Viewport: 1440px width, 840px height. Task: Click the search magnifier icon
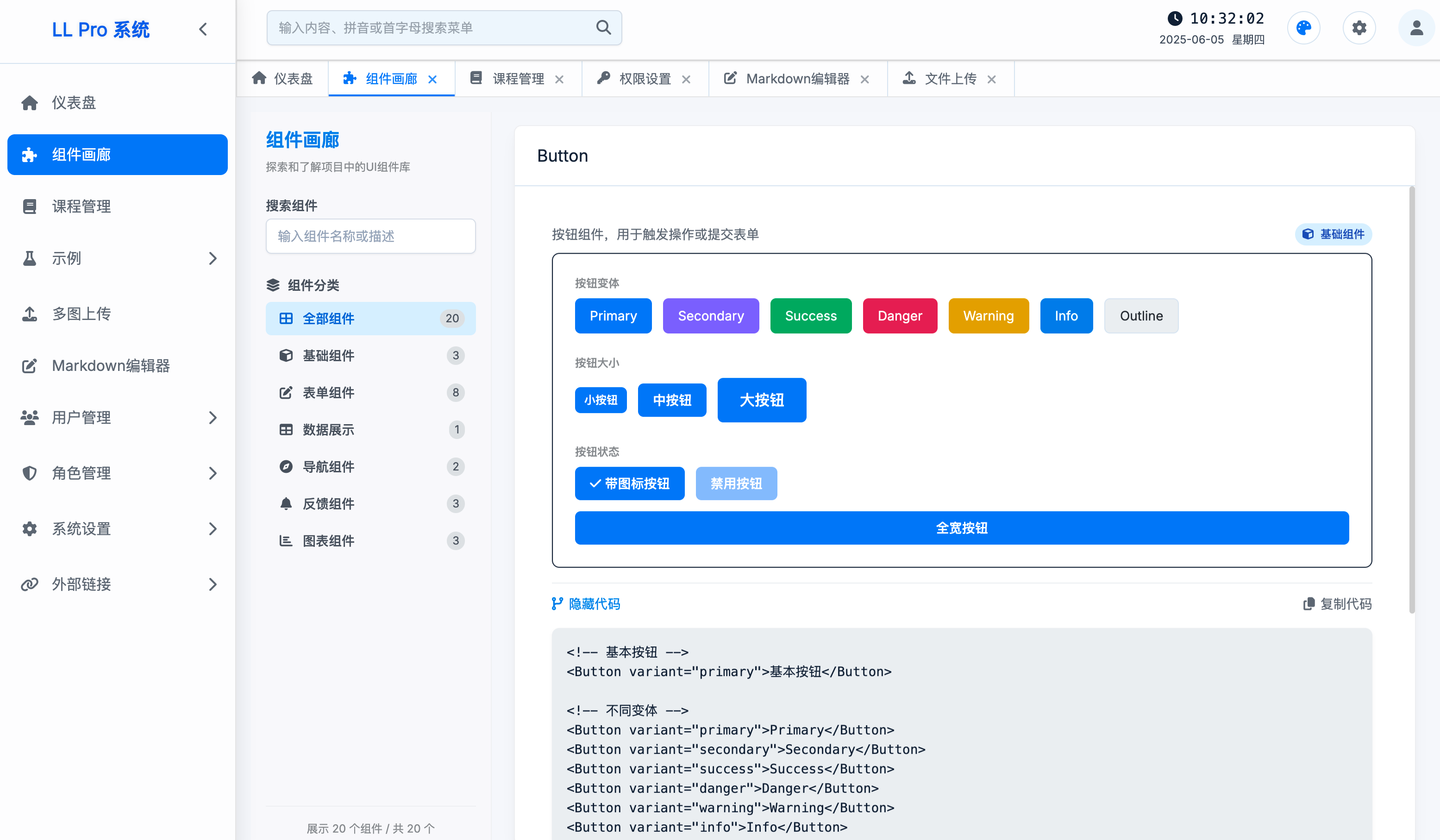pos(603,27)
